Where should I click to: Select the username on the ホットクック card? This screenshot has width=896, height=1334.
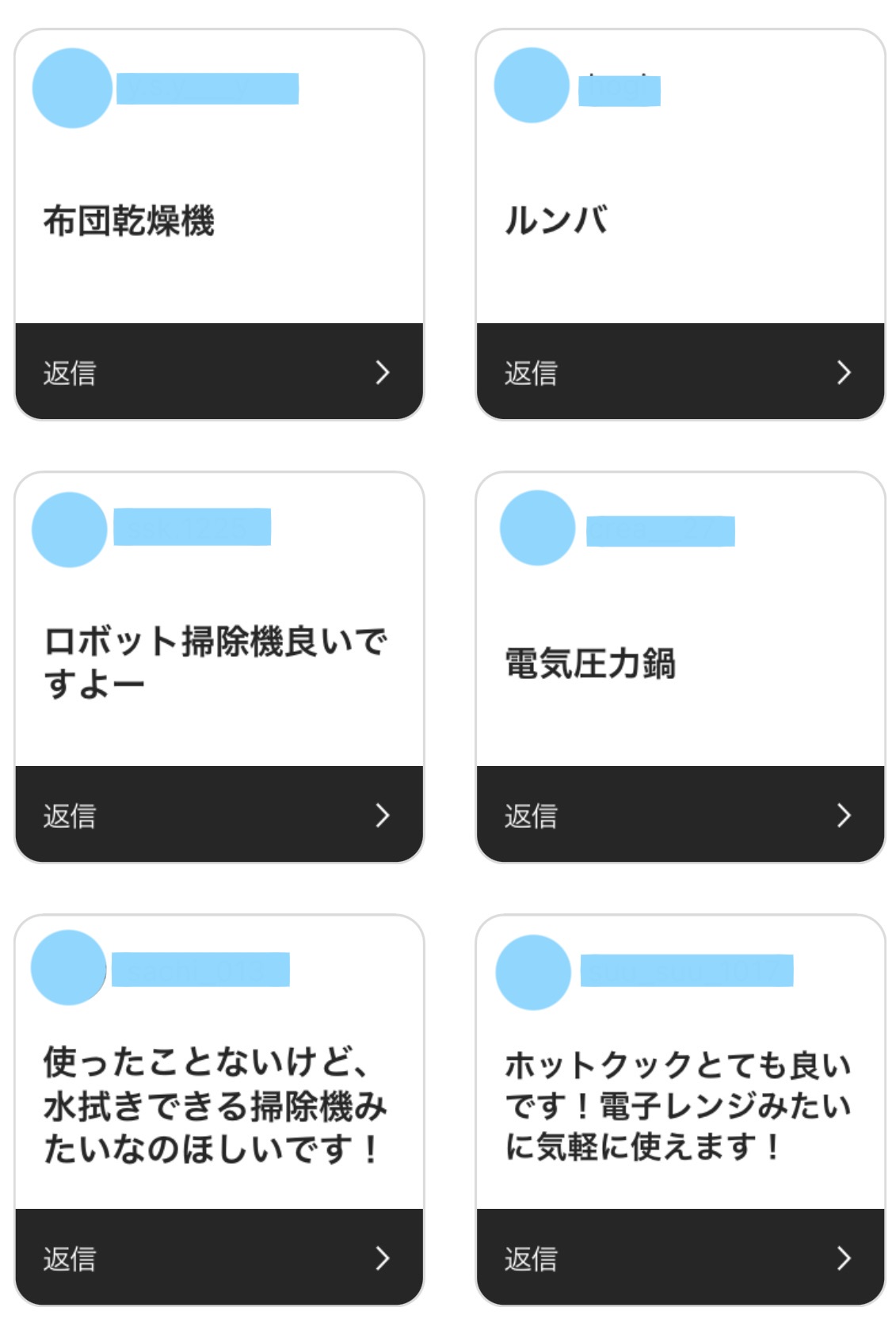click(x=687, y=970)
